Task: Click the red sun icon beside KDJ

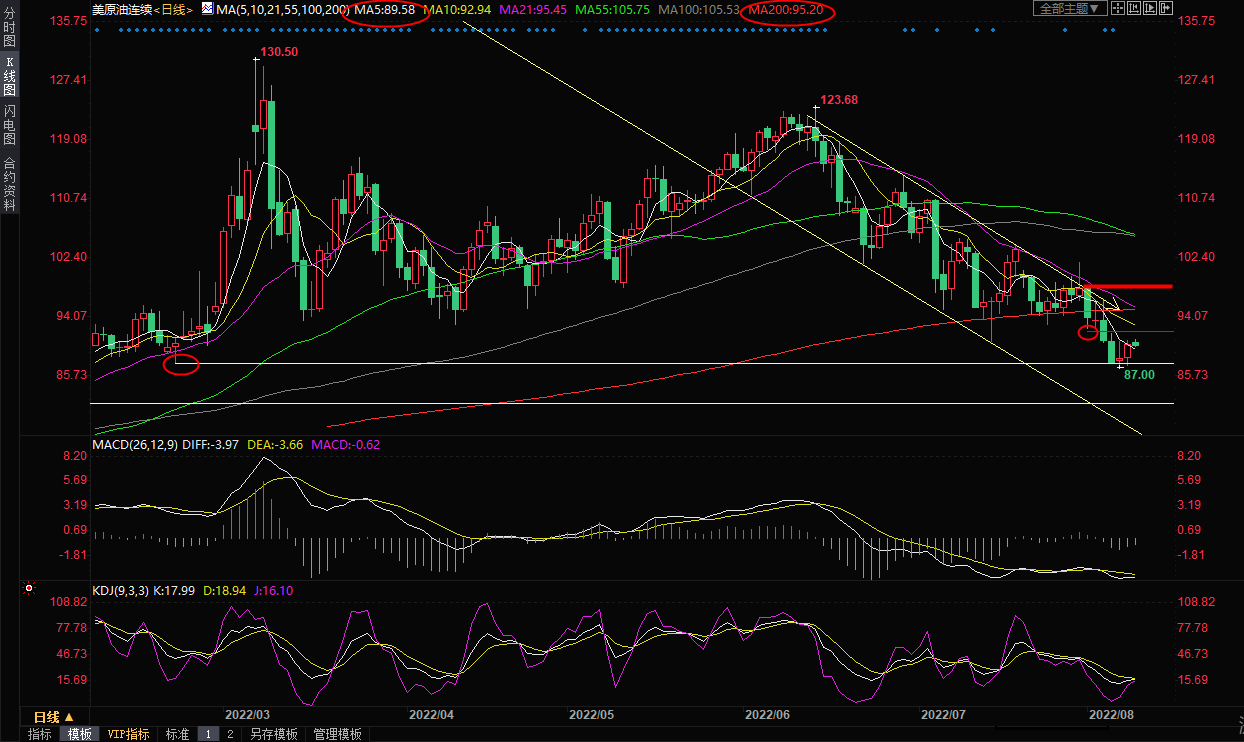Action: (x=29, y=588)
